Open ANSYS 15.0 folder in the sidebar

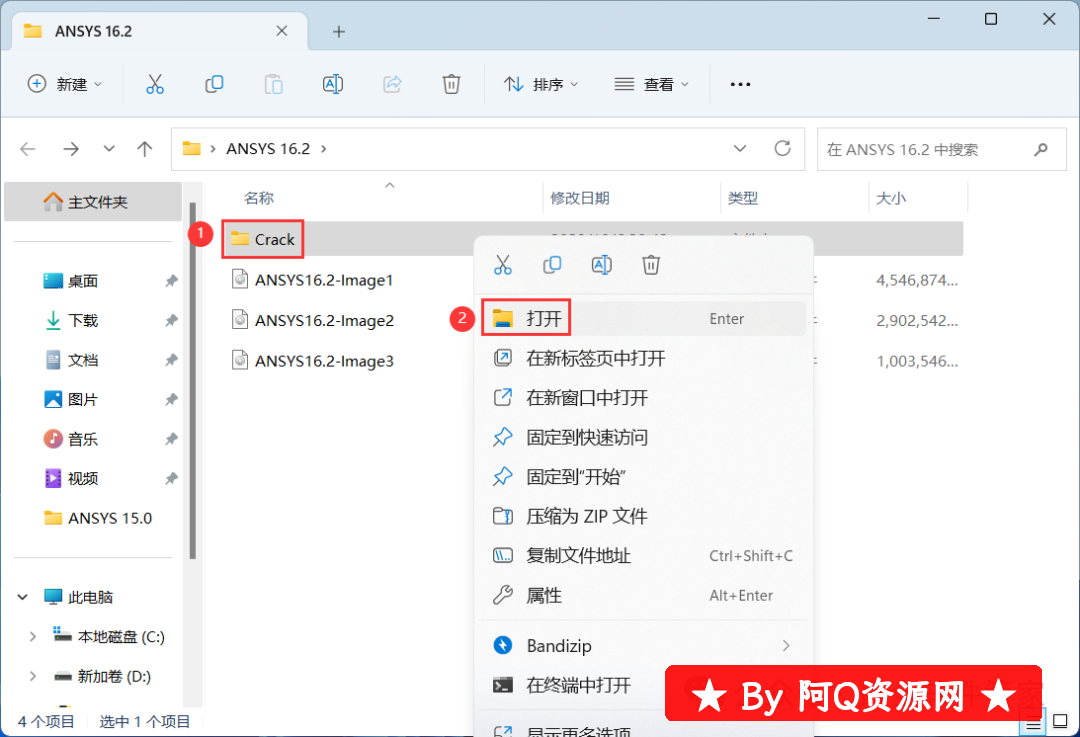98,518
